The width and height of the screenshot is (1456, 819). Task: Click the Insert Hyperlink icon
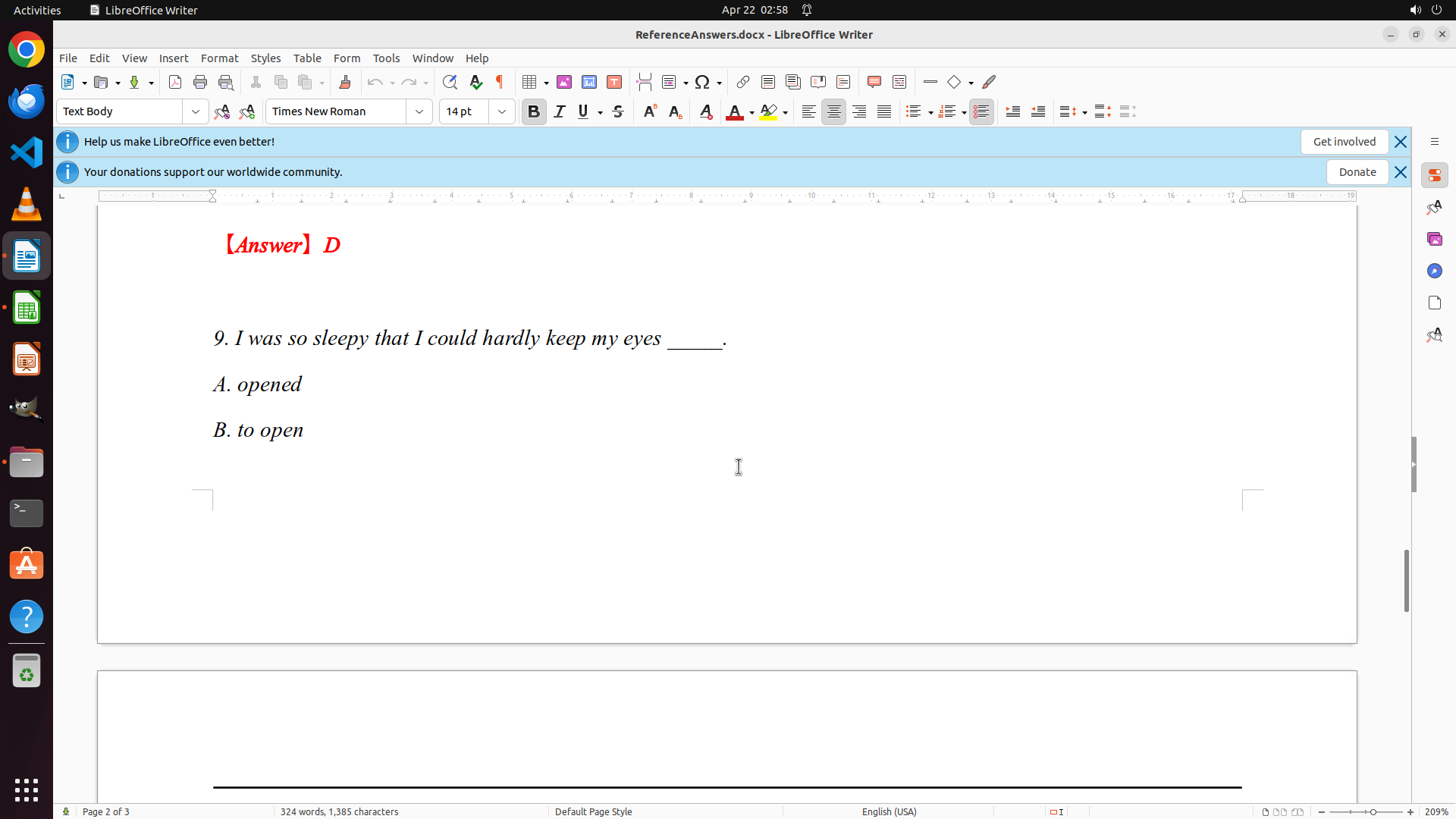[743, 82]
